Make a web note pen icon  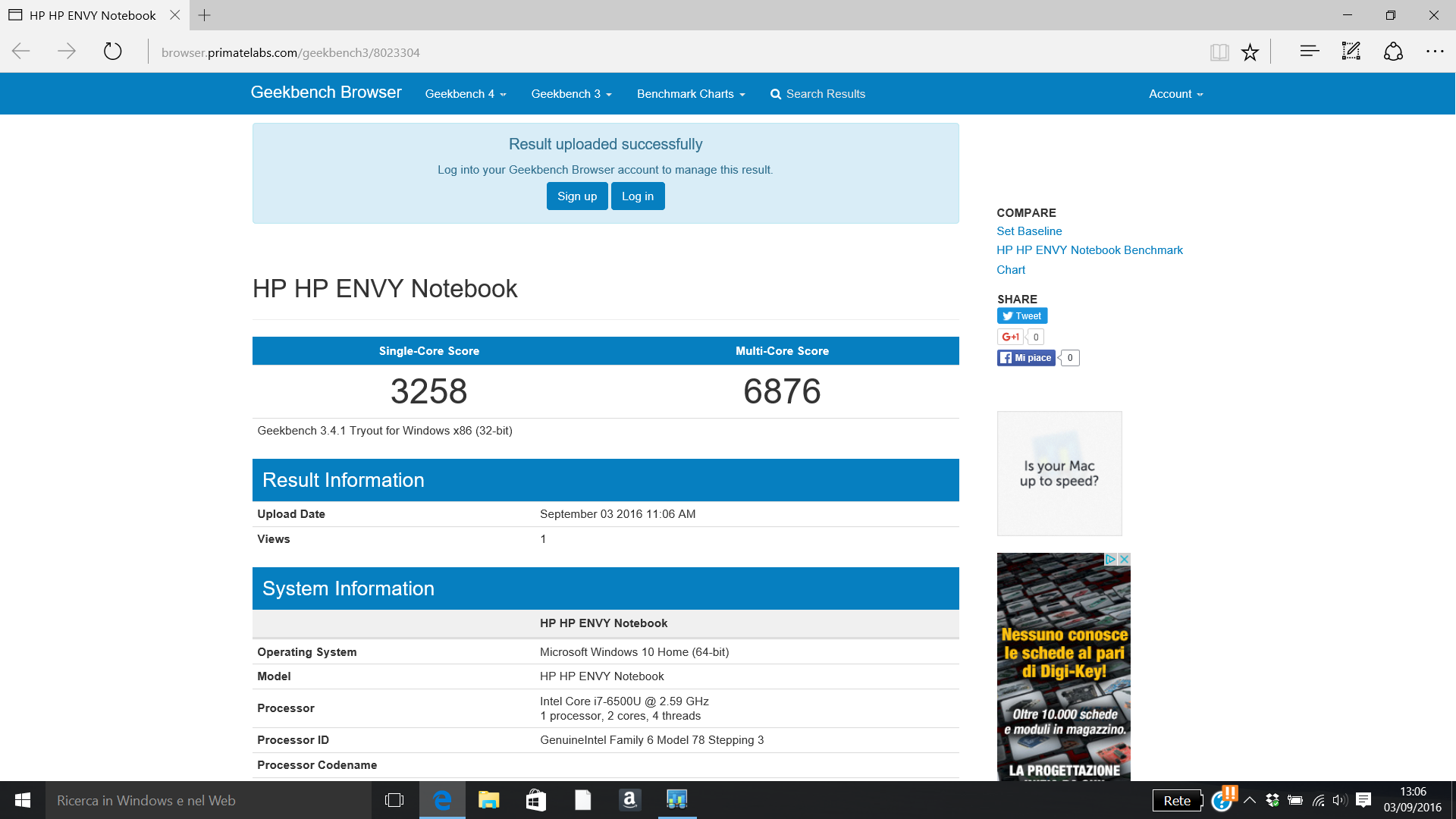click(x=1351, y=52)
